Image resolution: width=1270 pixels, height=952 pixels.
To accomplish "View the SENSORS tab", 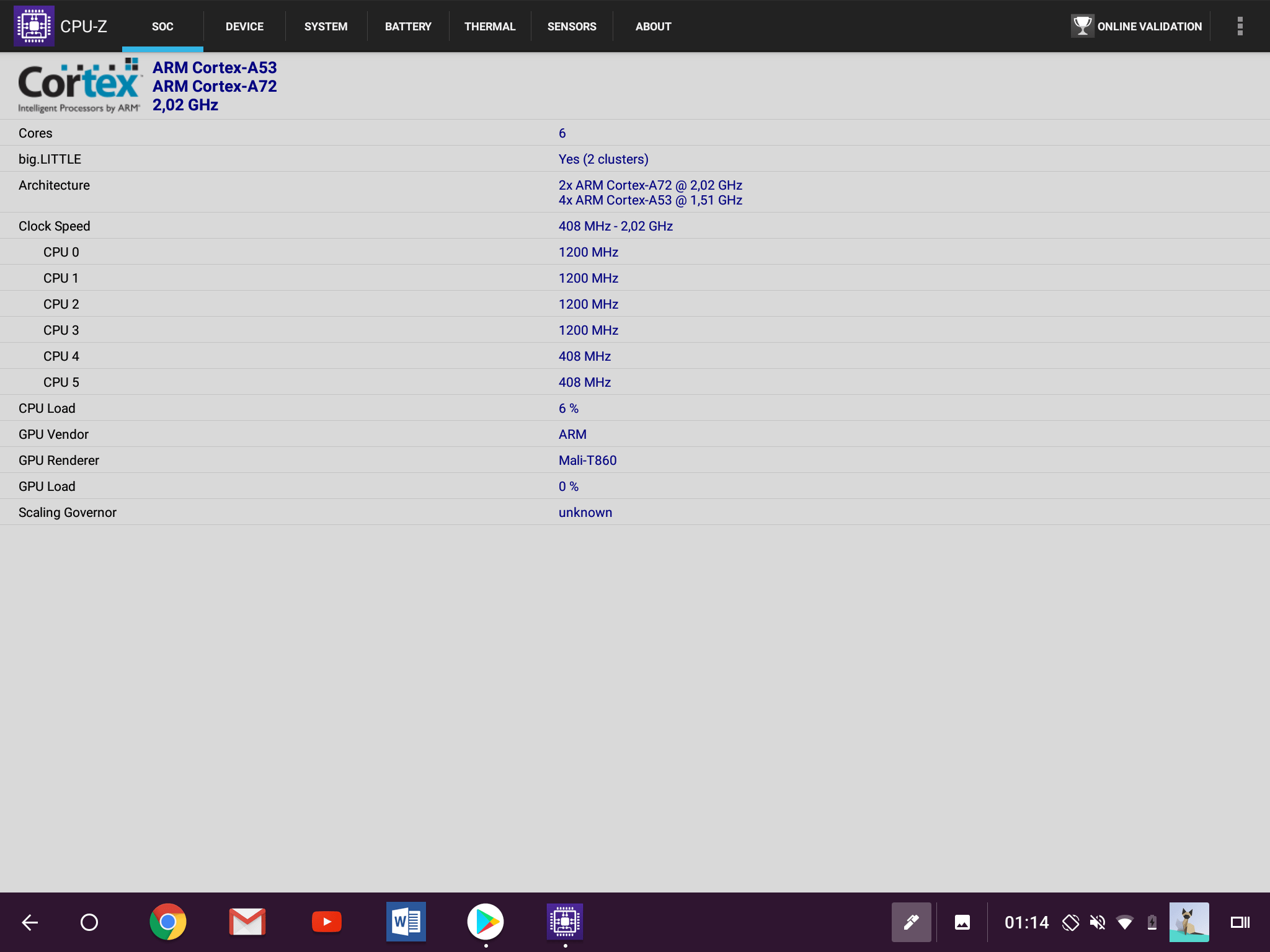I will coord(572,26).
